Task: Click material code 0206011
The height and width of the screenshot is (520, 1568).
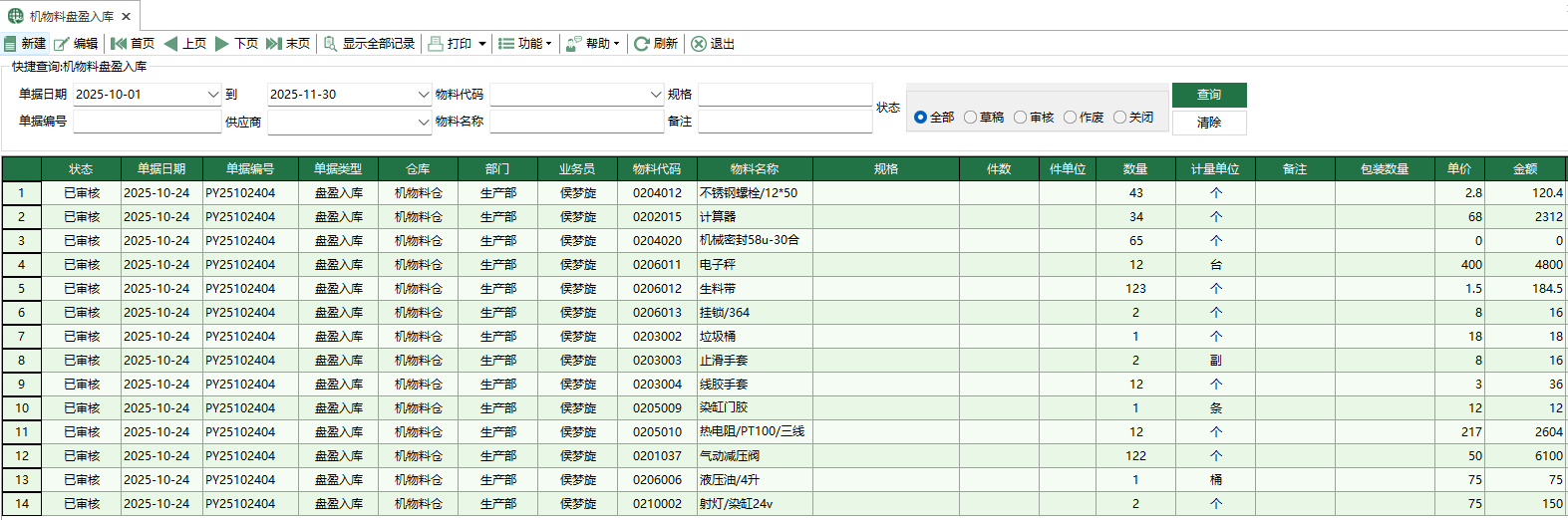Action: (657, 265)
